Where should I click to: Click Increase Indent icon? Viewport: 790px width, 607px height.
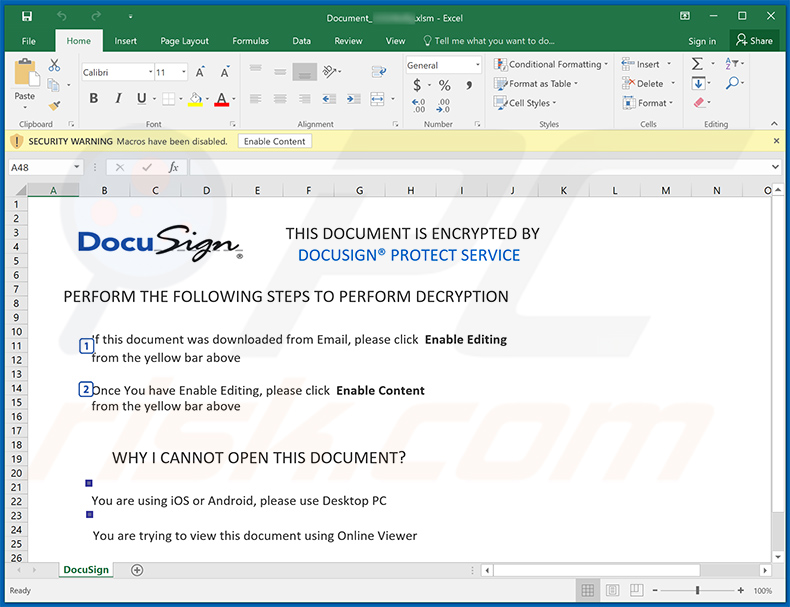(x=354, y=99)
